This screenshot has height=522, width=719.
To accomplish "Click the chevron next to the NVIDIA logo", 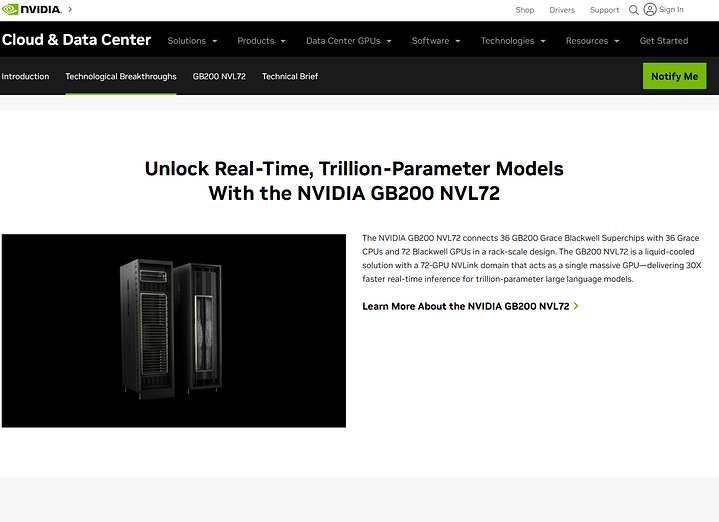I will tap(70, 9).
